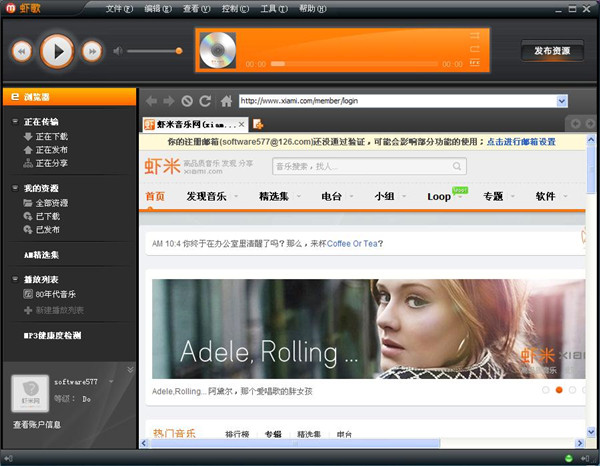Refresh the embedded browser page
This screenshot has width=600, height=466.
[x=205, y=101]
